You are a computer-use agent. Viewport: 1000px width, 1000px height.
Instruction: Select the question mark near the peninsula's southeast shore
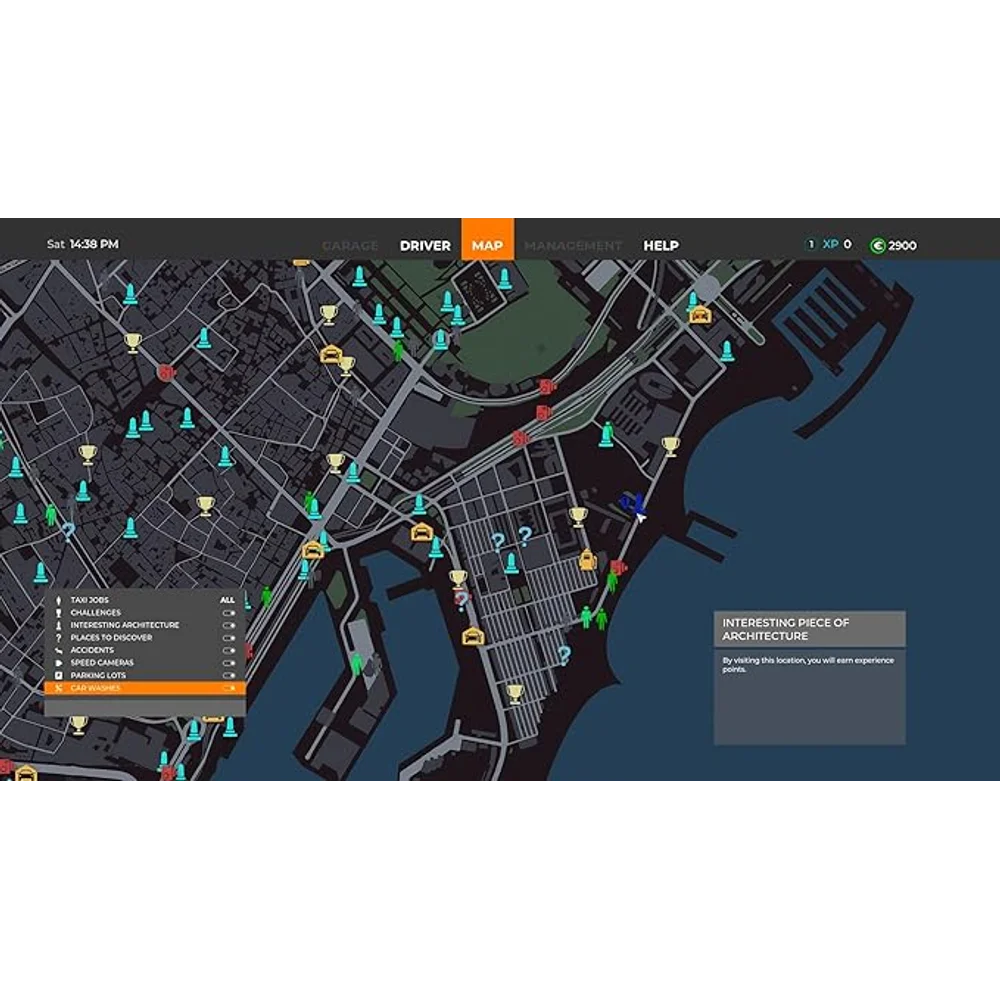(x=564, y=655)
